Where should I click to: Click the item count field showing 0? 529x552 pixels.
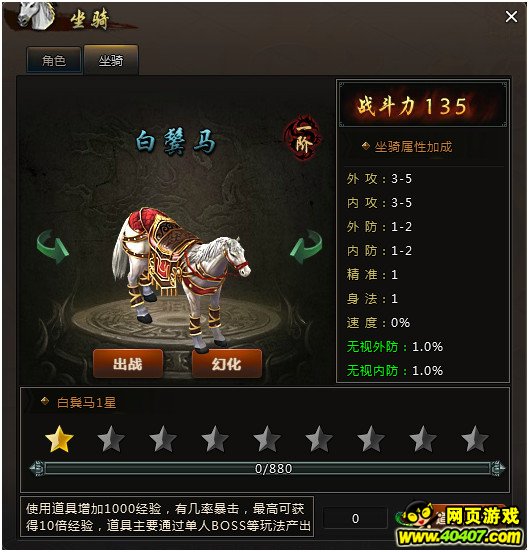pyautogui.click(x=355, y=518)
